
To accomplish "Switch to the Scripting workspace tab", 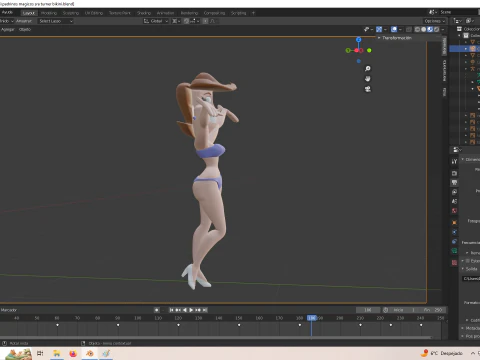I will point(238,13).
